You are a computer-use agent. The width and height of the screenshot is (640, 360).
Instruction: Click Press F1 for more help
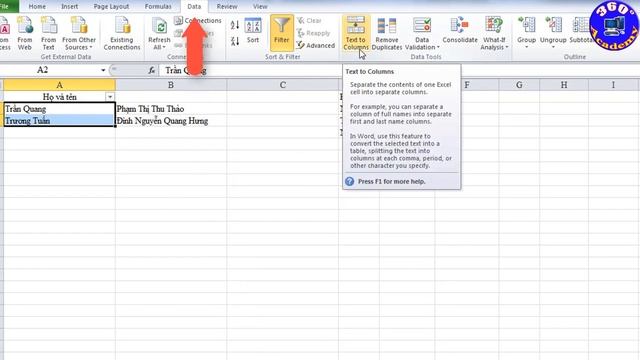pos(391,181)
